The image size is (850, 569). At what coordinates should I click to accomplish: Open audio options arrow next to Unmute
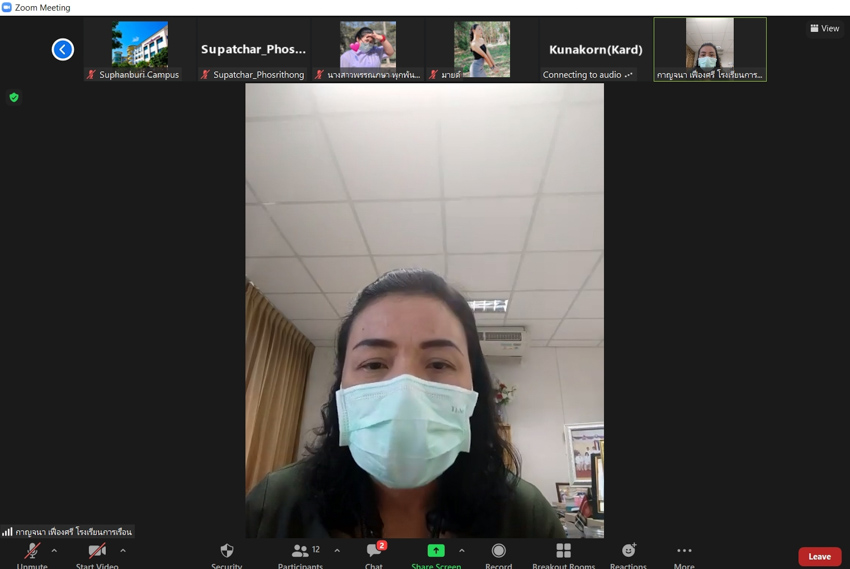(54, 551)
